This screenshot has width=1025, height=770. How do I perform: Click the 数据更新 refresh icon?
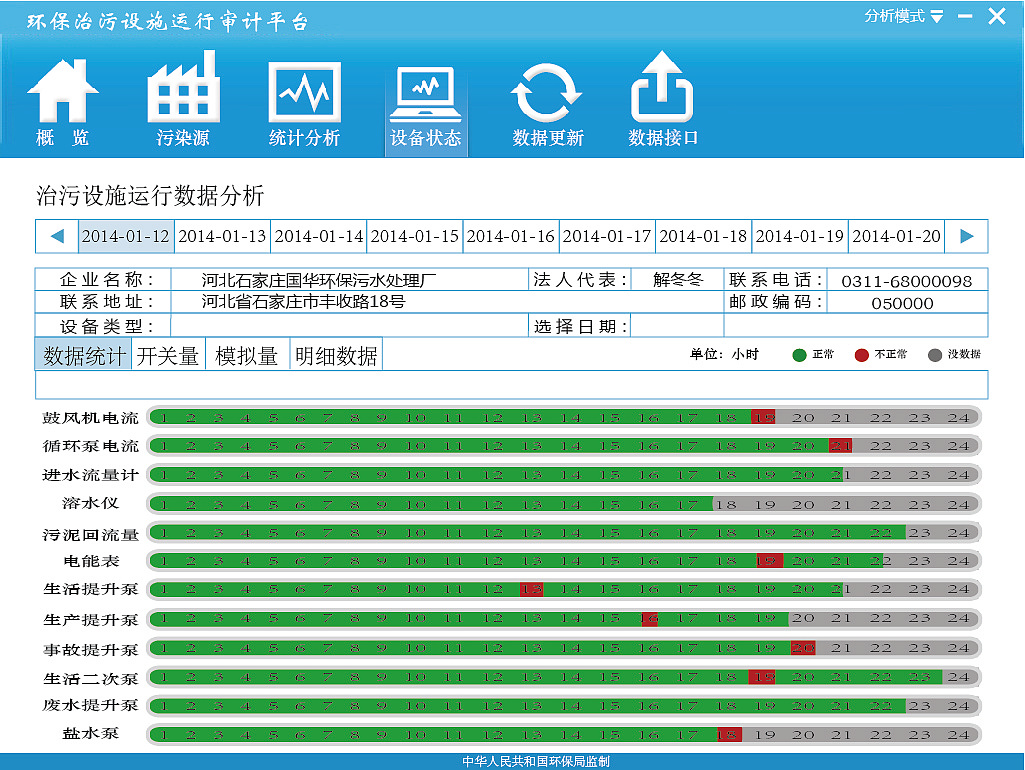click(546, 93)
